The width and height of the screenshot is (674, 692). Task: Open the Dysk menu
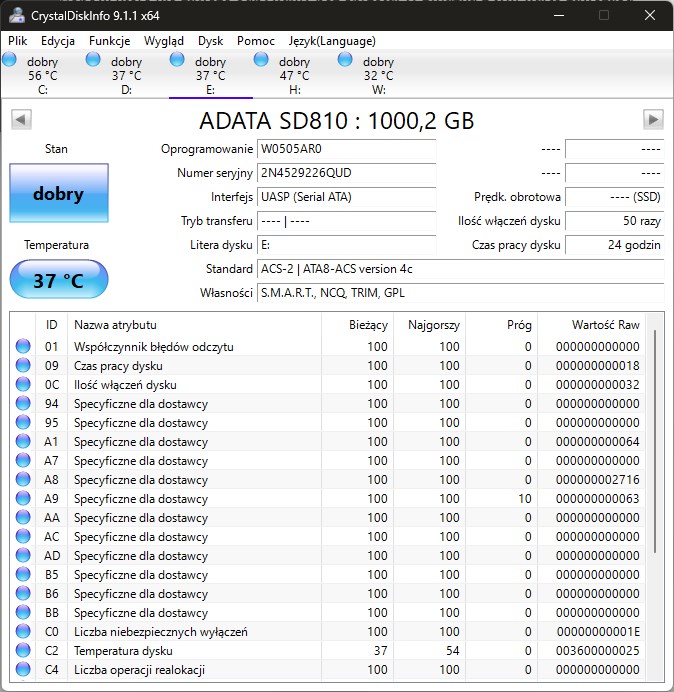(x=211, y=41)
